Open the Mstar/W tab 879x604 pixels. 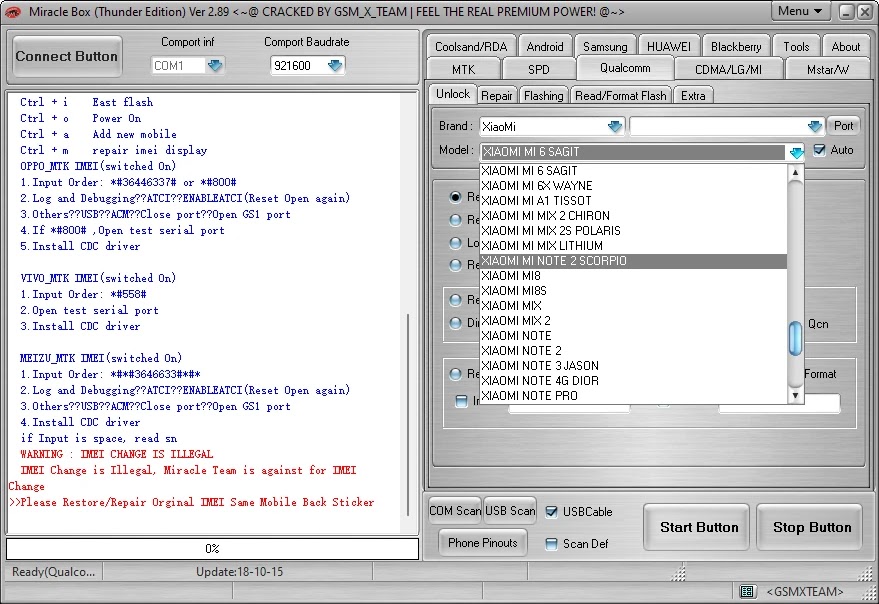(x=828, y=70)
